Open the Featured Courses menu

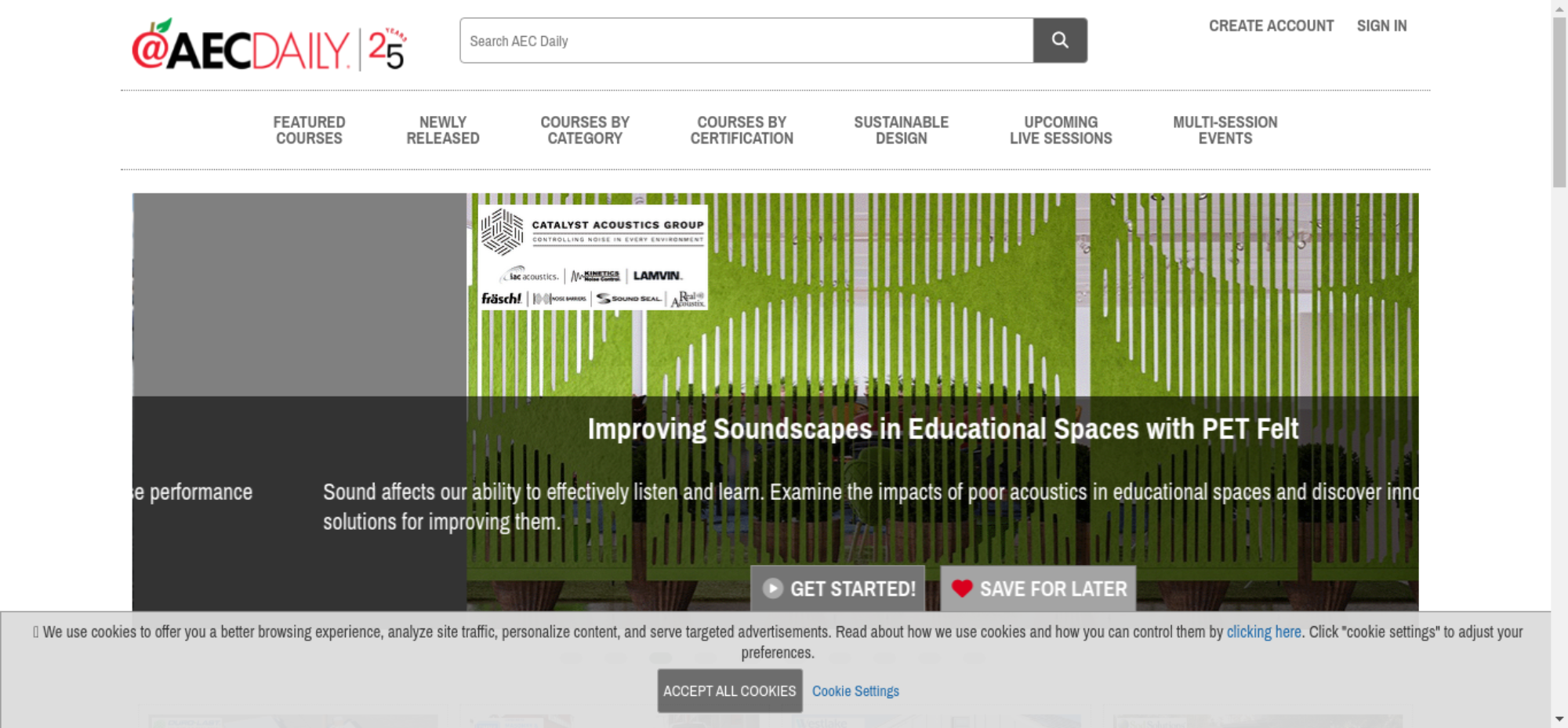coord(309,130)
